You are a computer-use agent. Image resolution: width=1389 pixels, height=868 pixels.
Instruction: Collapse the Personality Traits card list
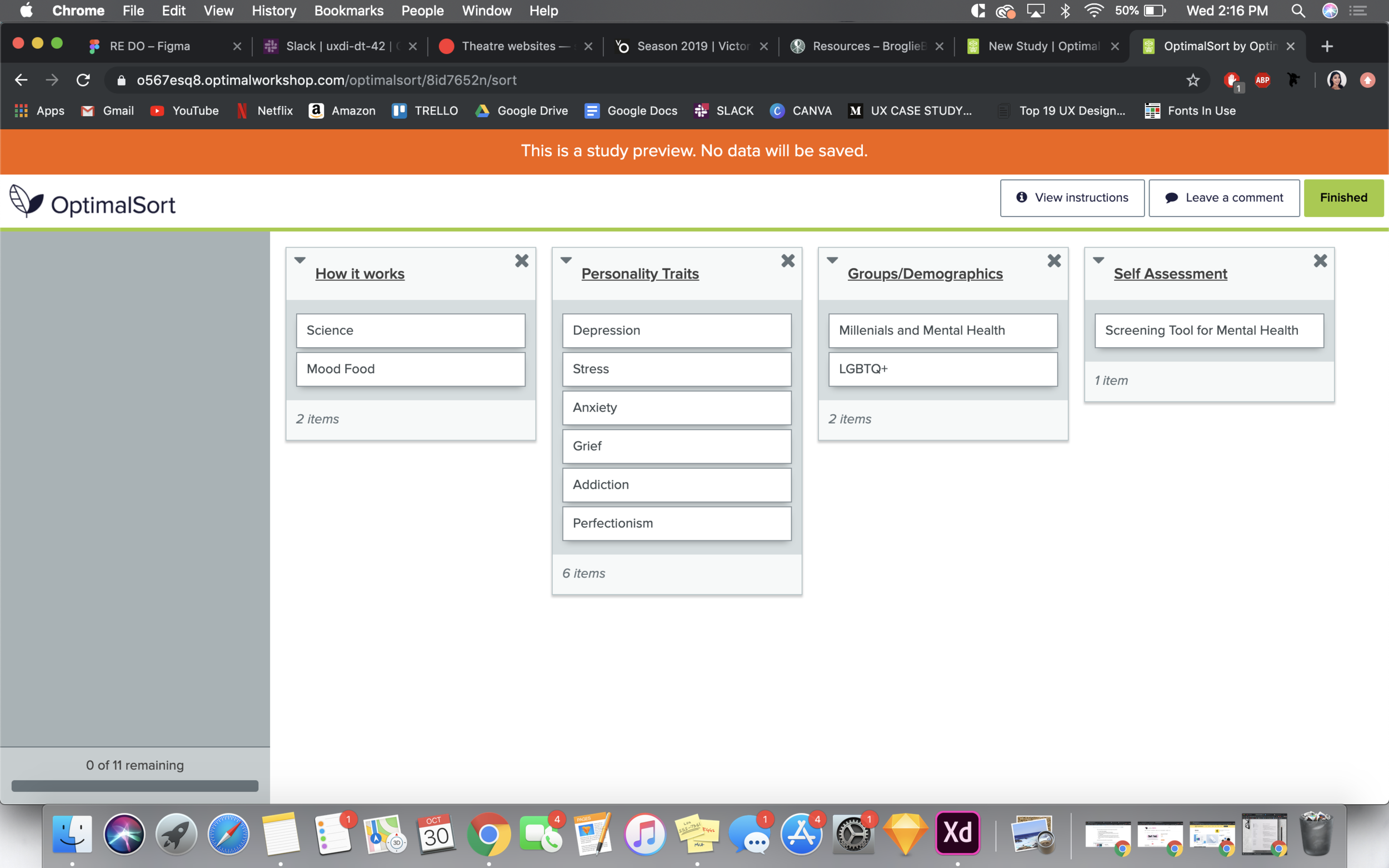click(x=566, y=260)
